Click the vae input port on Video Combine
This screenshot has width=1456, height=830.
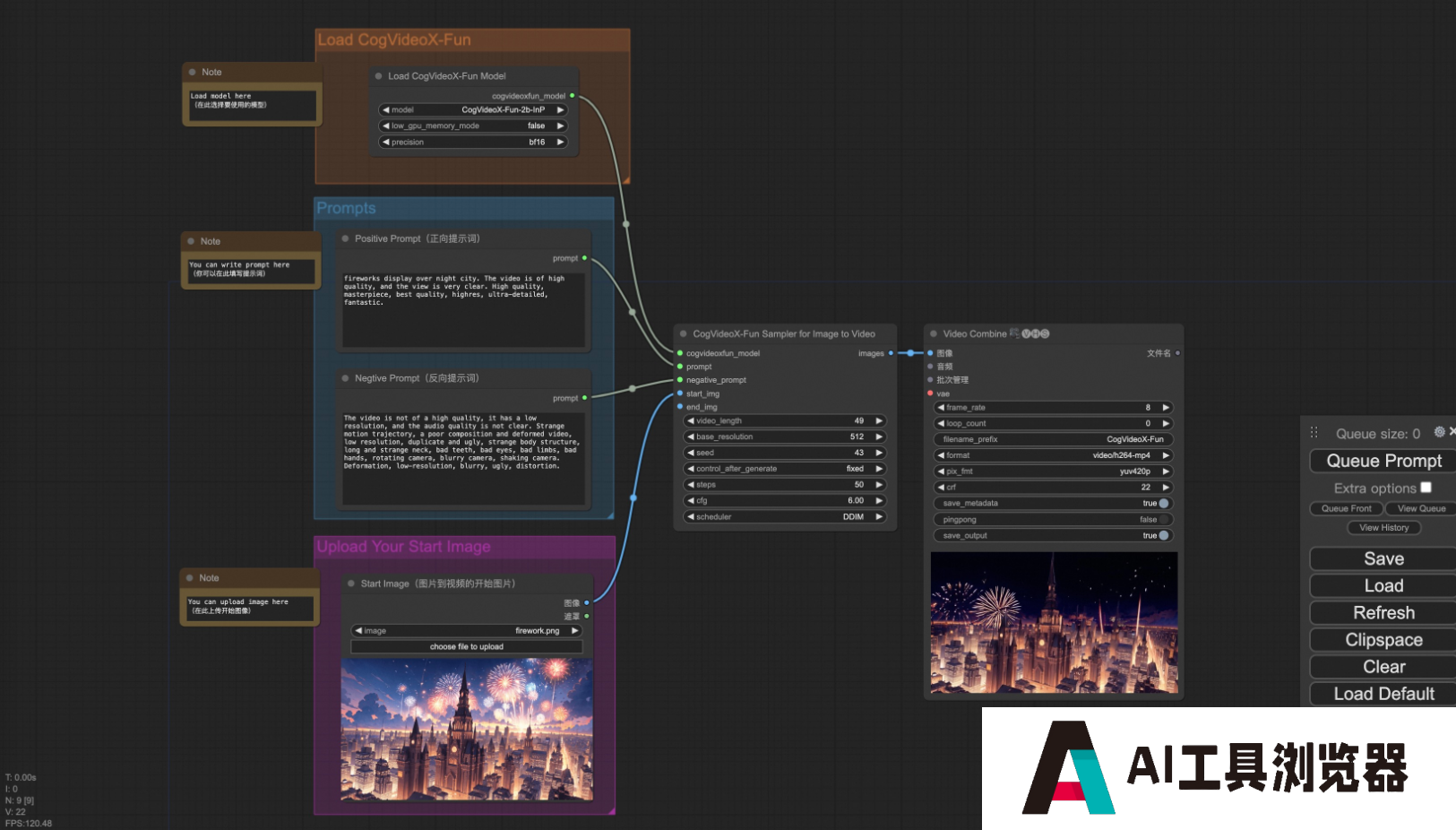(x=930, y=393)
